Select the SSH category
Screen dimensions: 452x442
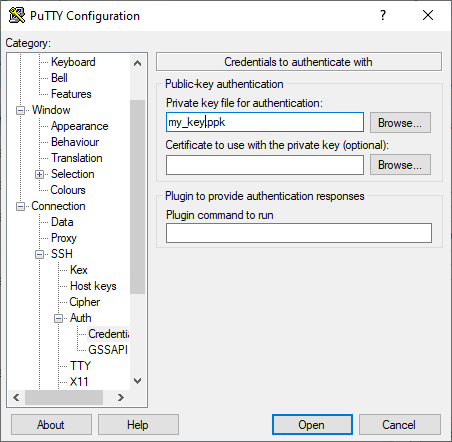(62, 254)
